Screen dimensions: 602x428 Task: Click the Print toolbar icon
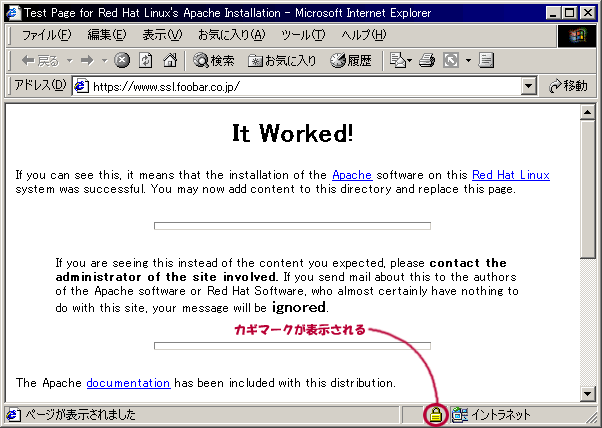tap(427, 60)
